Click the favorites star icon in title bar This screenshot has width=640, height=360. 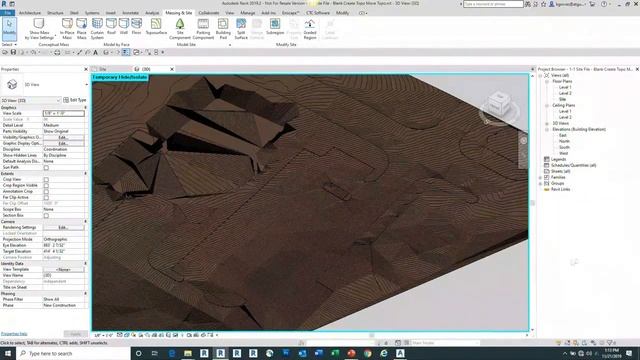[544, 4]
